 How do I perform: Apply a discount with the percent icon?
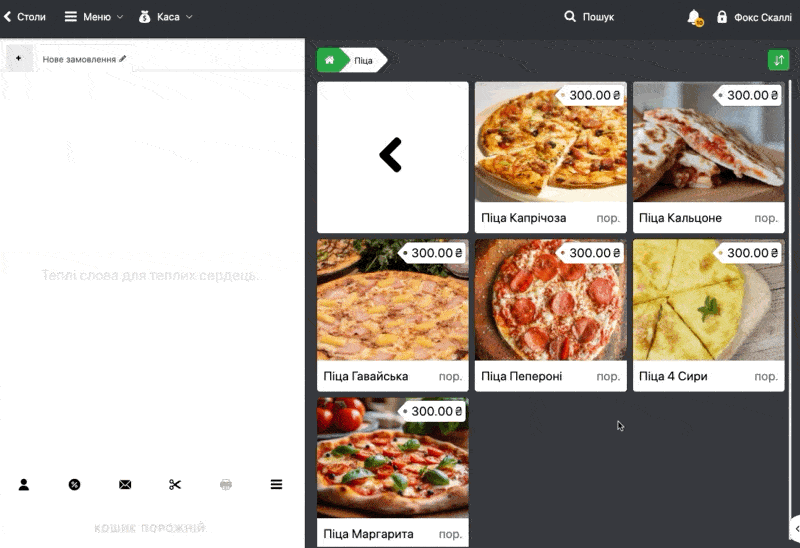(74, 485)
